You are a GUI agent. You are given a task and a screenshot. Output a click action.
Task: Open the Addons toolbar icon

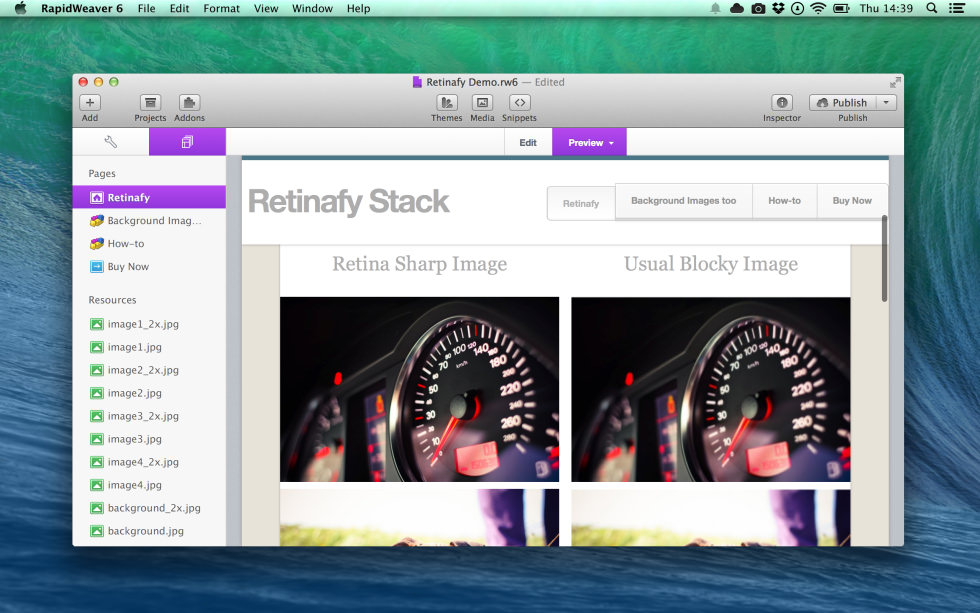tap(189, 103)
